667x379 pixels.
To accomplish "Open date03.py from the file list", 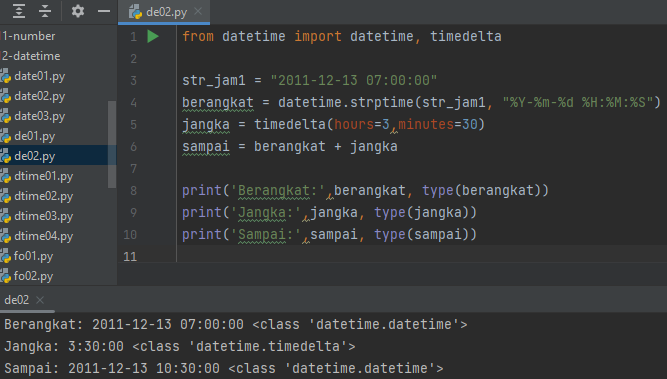I will (40, 116).
